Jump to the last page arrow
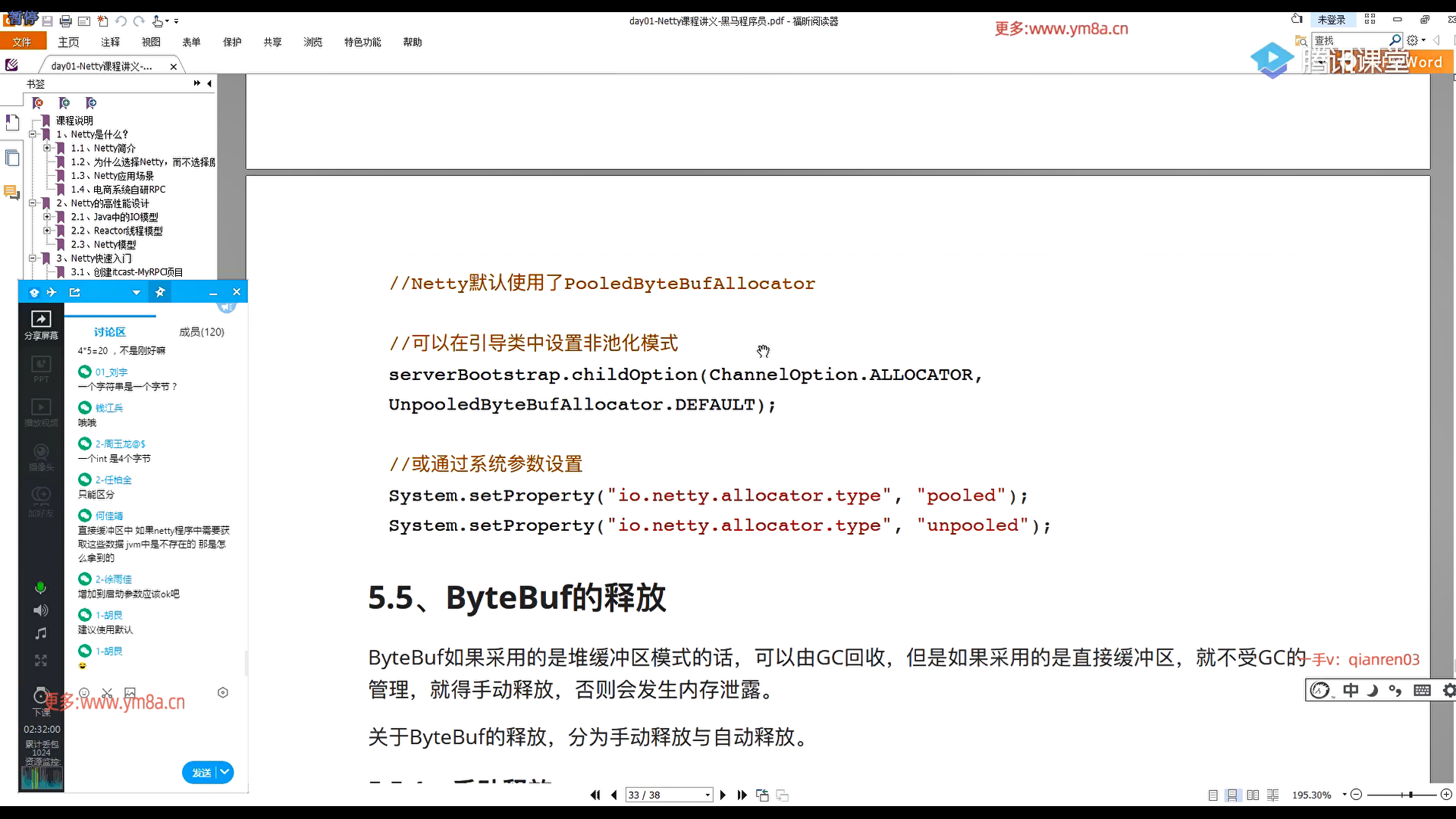 coord(742,795)
